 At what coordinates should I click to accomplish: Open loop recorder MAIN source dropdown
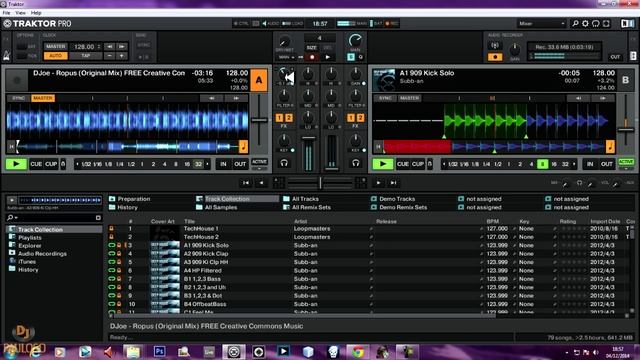pos(286,57)
